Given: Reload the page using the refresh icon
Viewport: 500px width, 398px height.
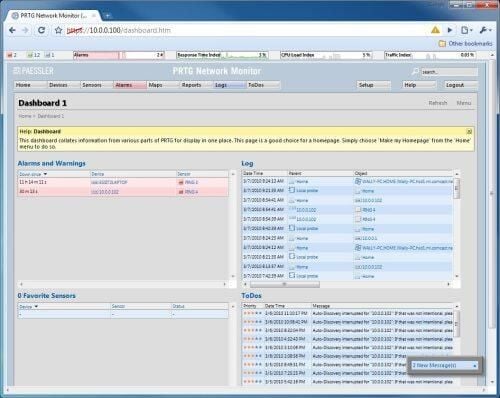Looking at the screenshot, I should [x=41, y=30].
